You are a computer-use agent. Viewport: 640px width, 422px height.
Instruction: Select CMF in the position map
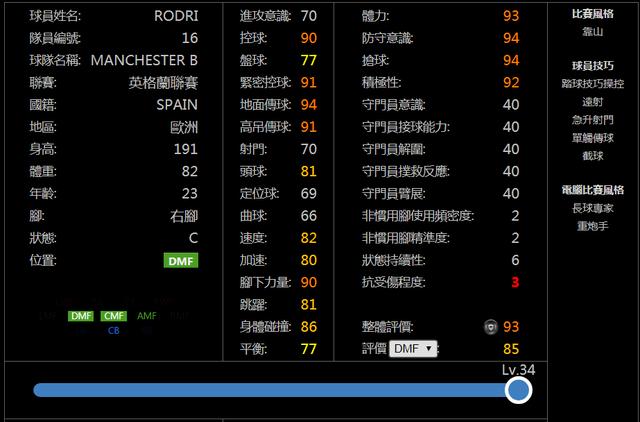113,316
